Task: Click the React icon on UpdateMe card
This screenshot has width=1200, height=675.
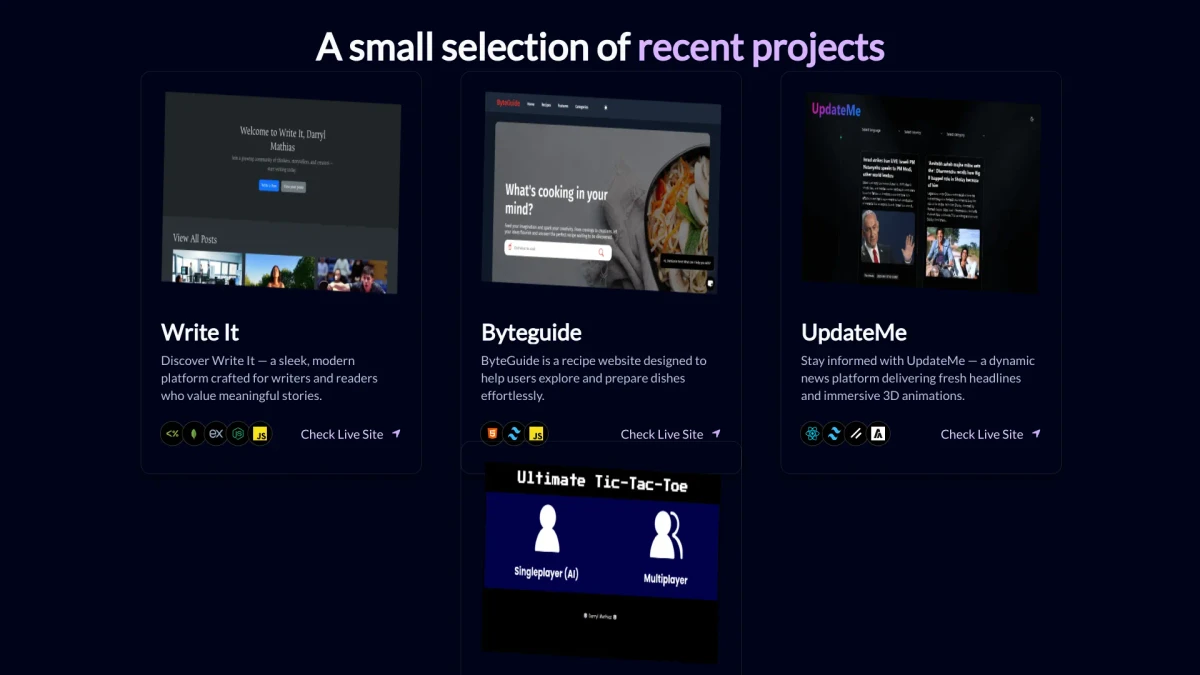Action: pos(812,434)
